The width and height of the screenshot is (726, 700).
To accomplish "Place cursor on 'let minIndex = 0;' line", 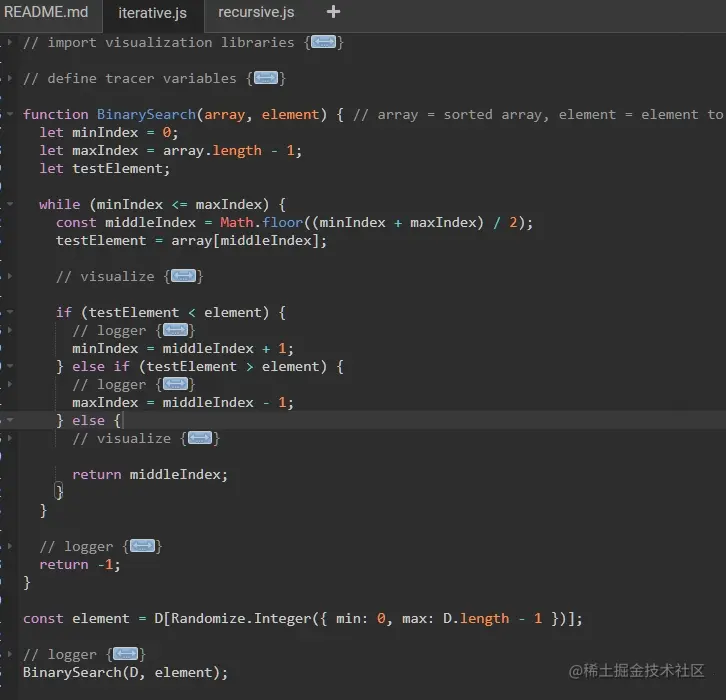I will 108,132.
